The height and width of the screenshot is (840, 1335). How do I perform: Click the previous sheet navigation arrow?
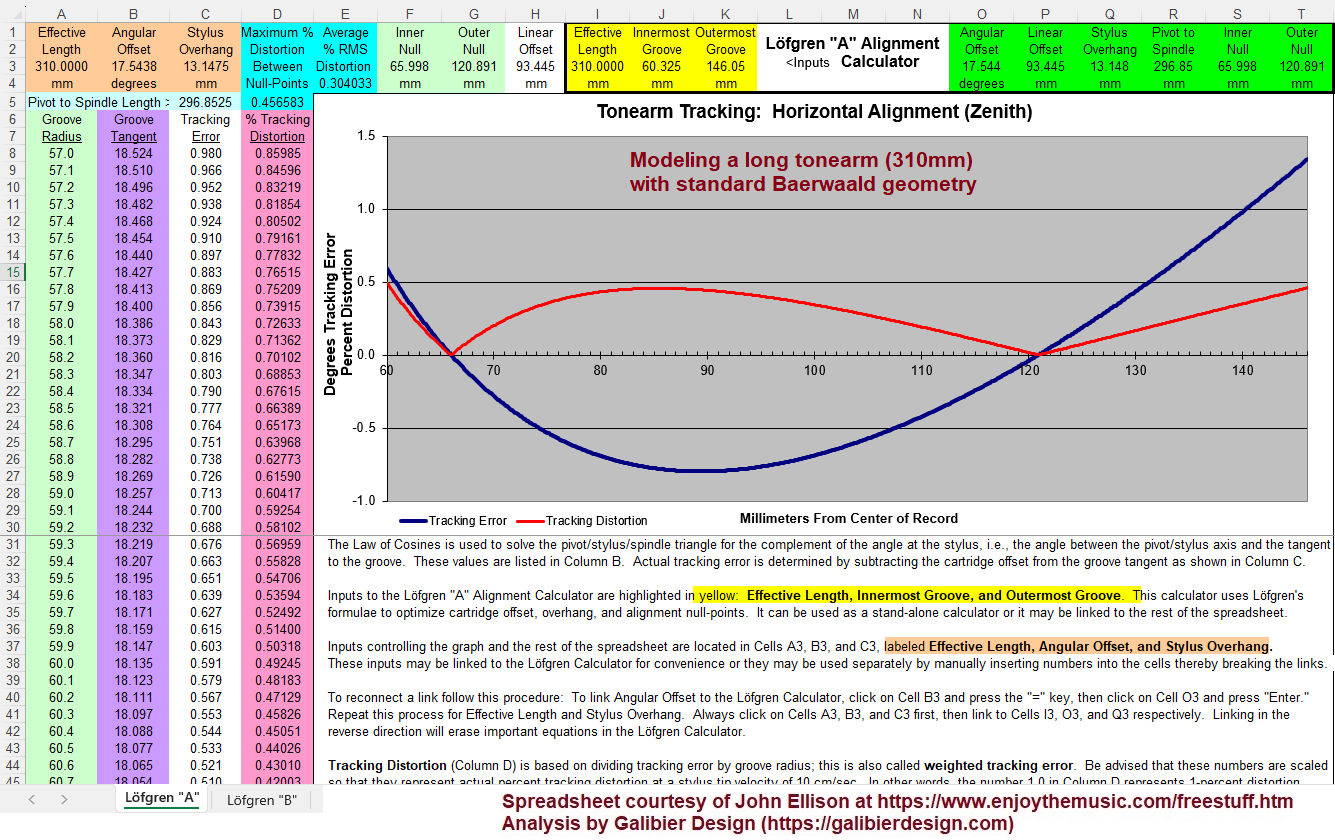32,799
